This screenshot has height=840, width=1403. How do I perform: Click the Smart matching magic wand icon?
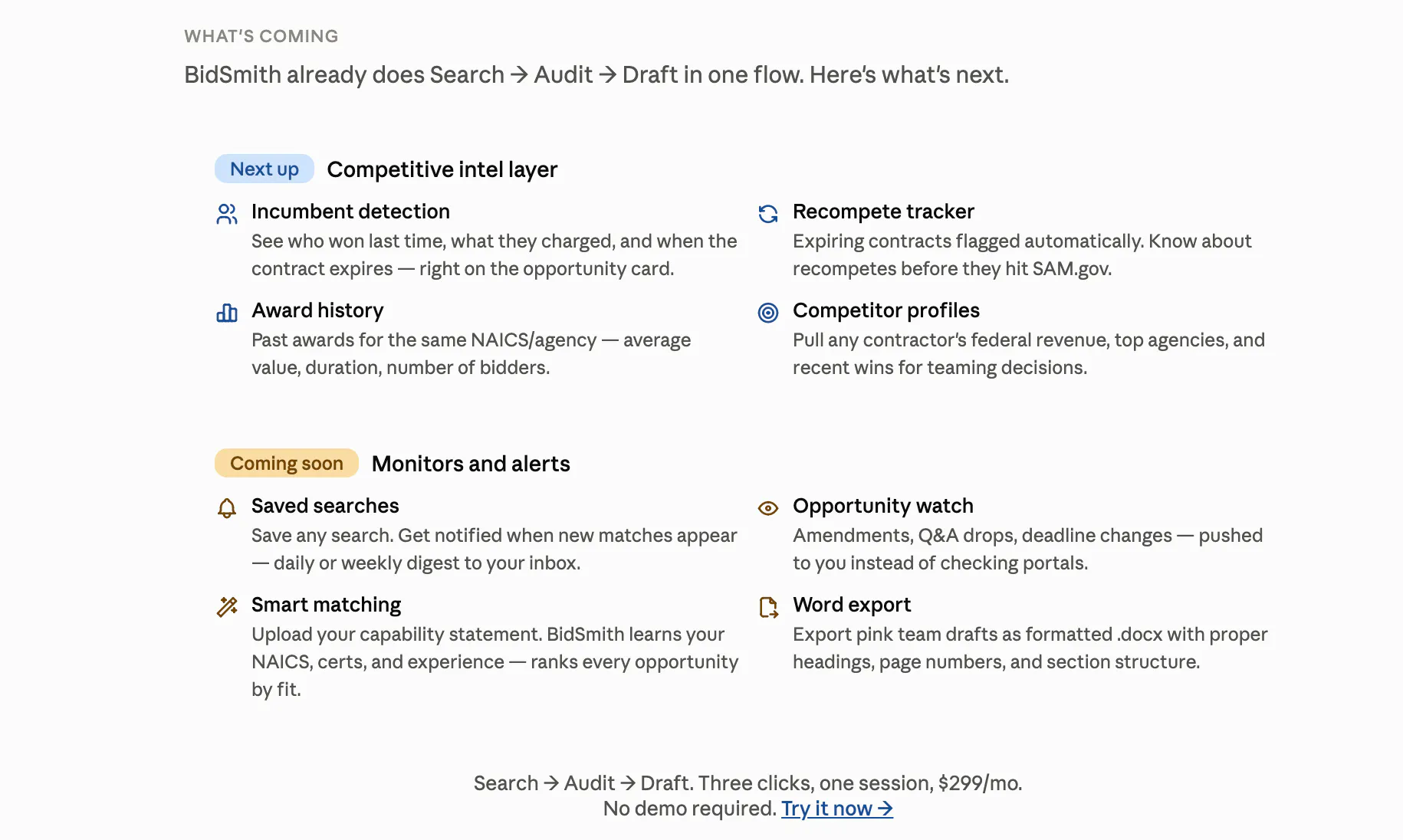tap(227, 607)
